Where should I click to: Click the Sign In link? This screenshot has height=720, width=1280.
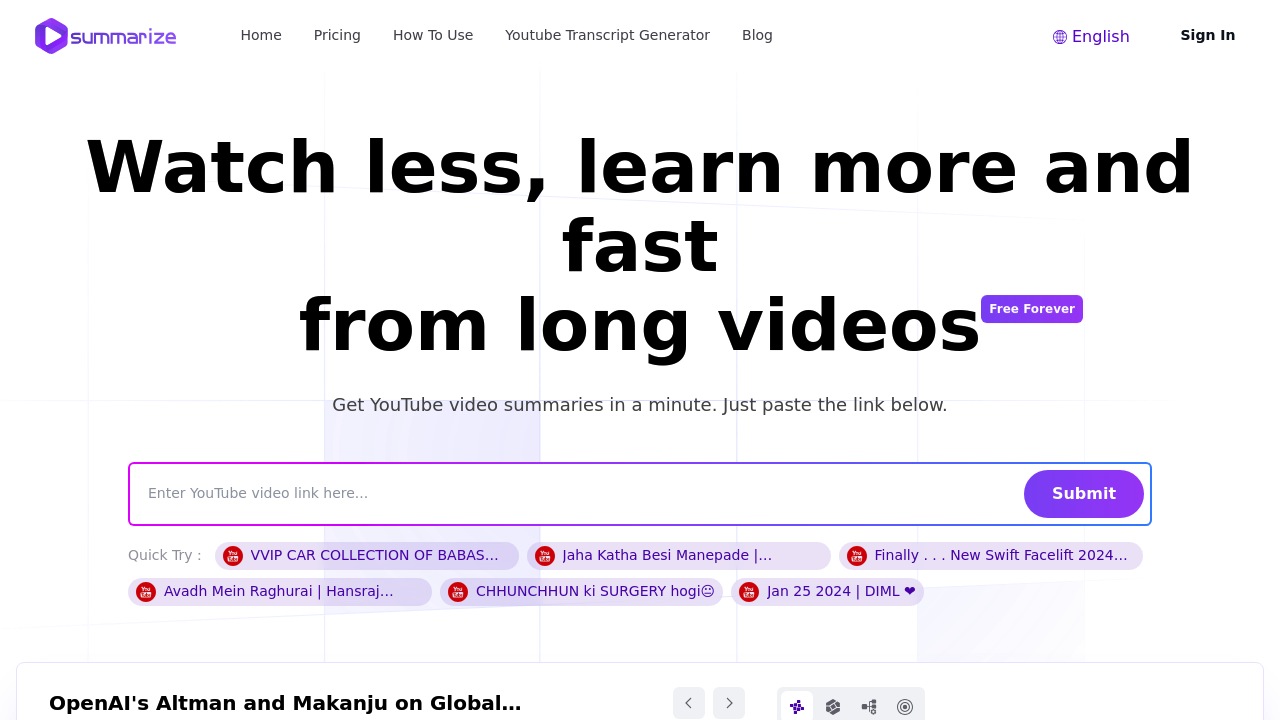tap(1207, 35)
